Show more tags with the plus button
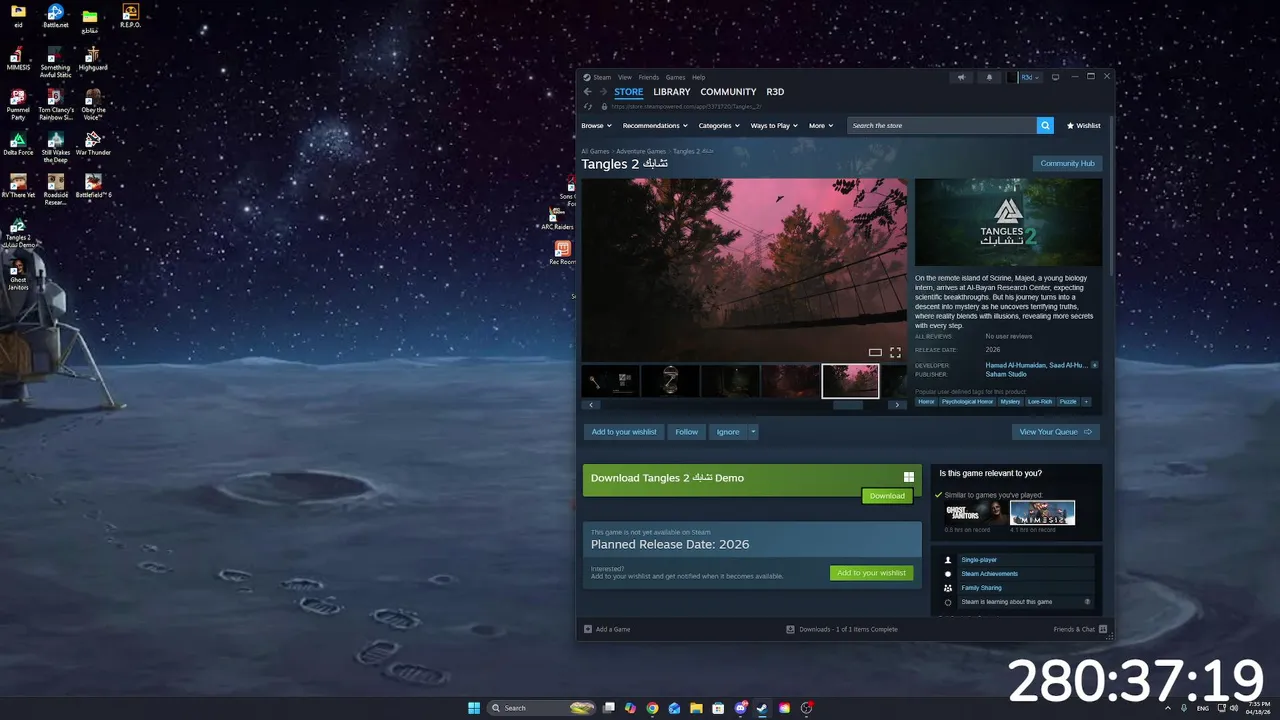Screen dimensions: 1280x720 (1086, 402)
